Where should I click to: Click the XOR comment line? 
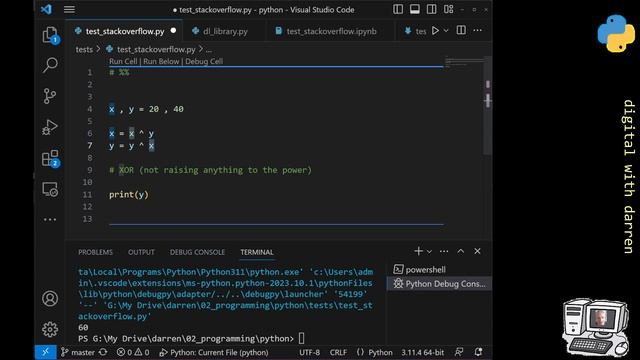[210, 170]
